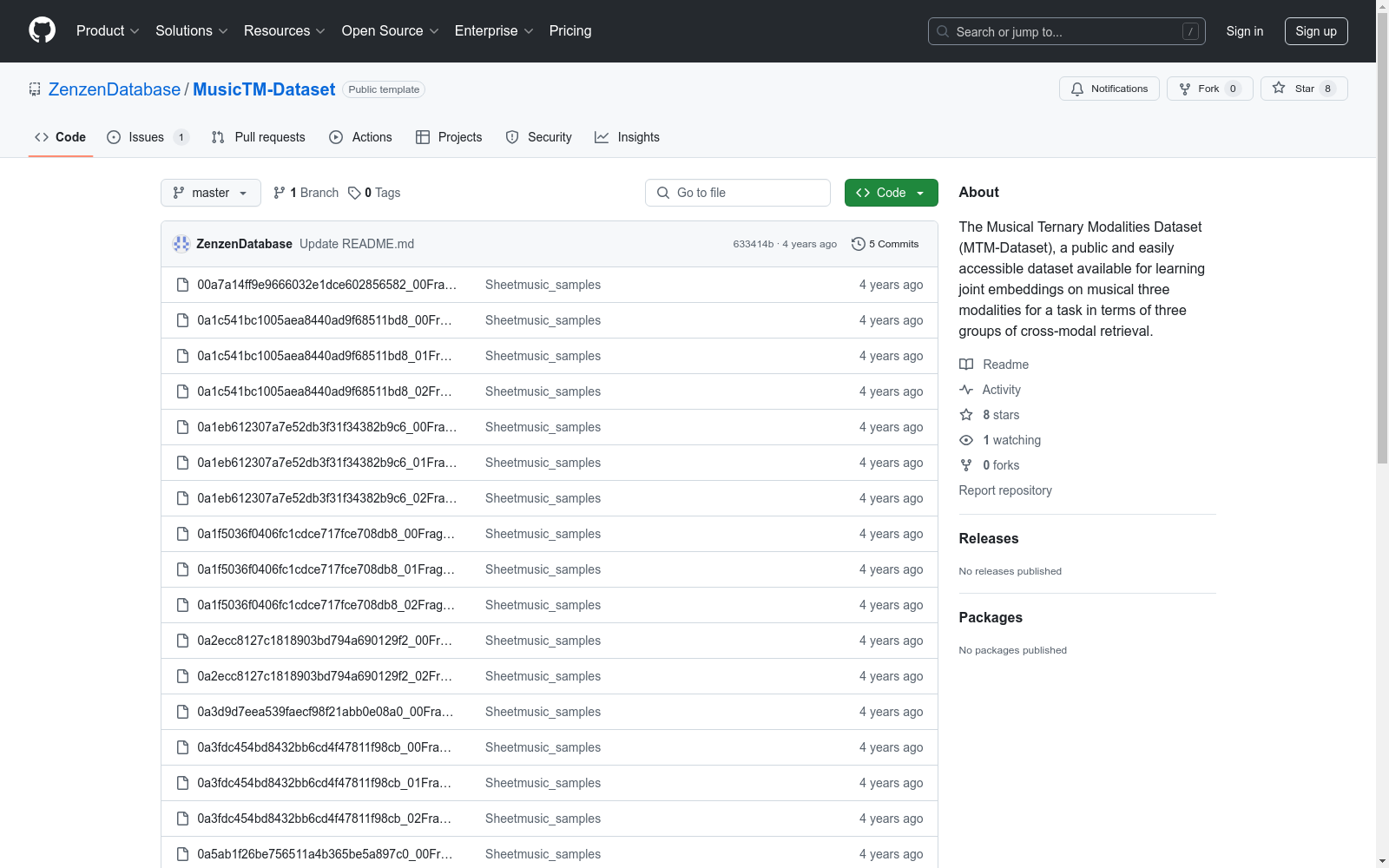Switch to the Issues tab
Screen dimensions: 1389x868
[x=146, y=137]
